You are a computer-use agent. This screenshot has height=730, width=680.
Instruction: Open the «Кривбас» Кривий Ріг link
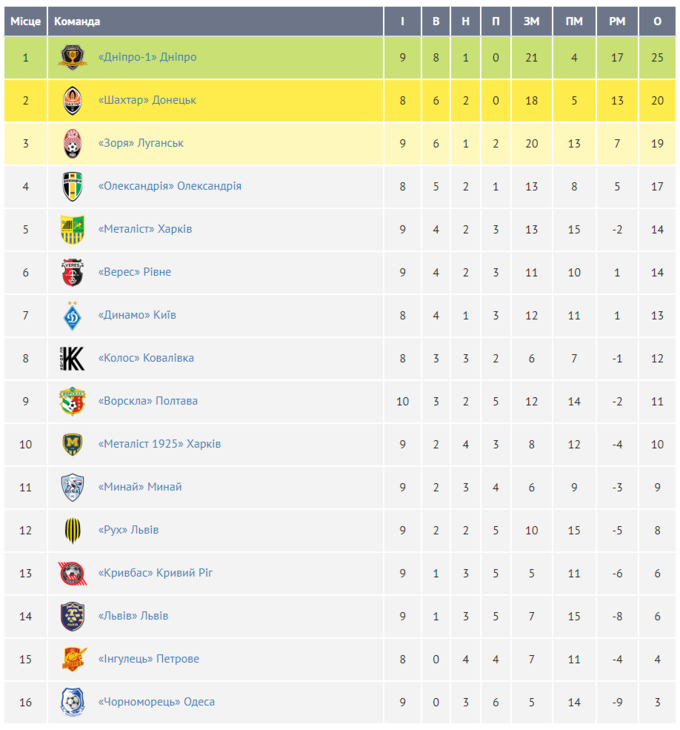[x=155, y=574]
